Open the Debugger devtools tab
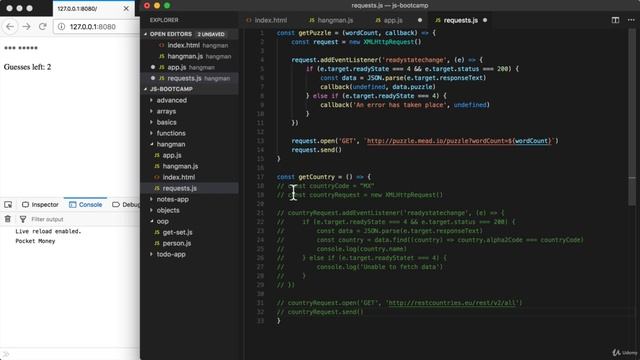 [x=126, y=204]
